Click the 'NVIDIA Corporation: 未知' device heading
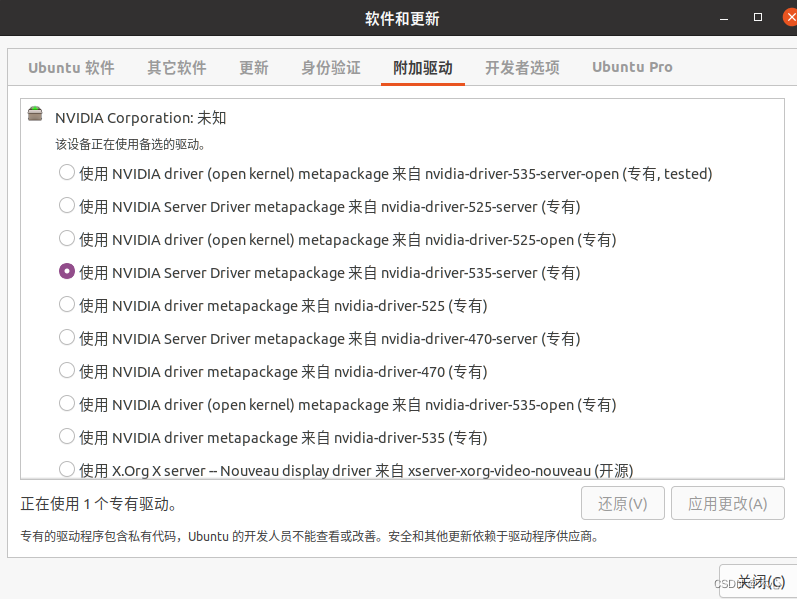The height and width of the screenshot is (599, 797). (140, 118)
